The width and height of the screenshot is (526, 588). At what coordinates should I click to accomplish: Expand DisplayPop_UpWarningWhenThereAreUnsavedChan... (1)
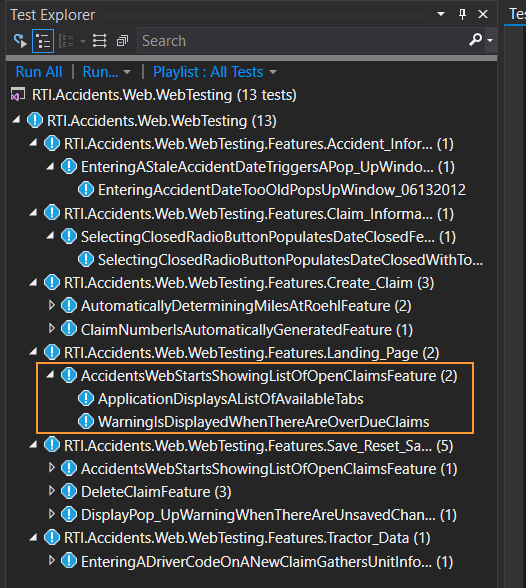click(52, 514)
